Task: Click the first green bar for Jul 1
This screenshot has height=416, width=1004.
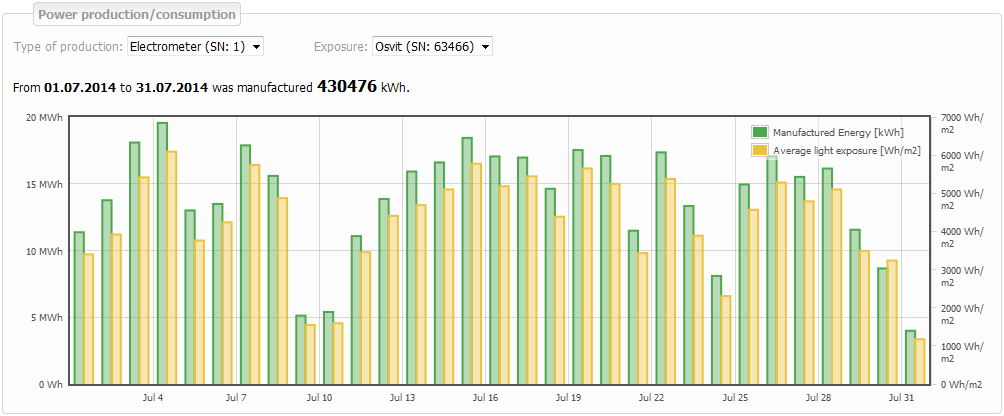Action: [x=79, y=308]
